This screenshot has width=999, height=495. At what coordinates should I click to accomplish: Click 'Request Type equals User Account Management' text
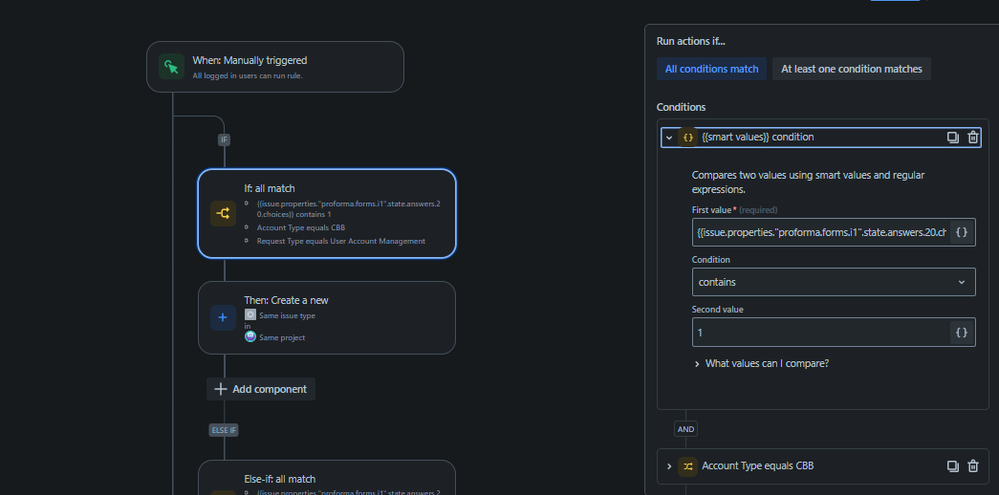pos(341,241)
